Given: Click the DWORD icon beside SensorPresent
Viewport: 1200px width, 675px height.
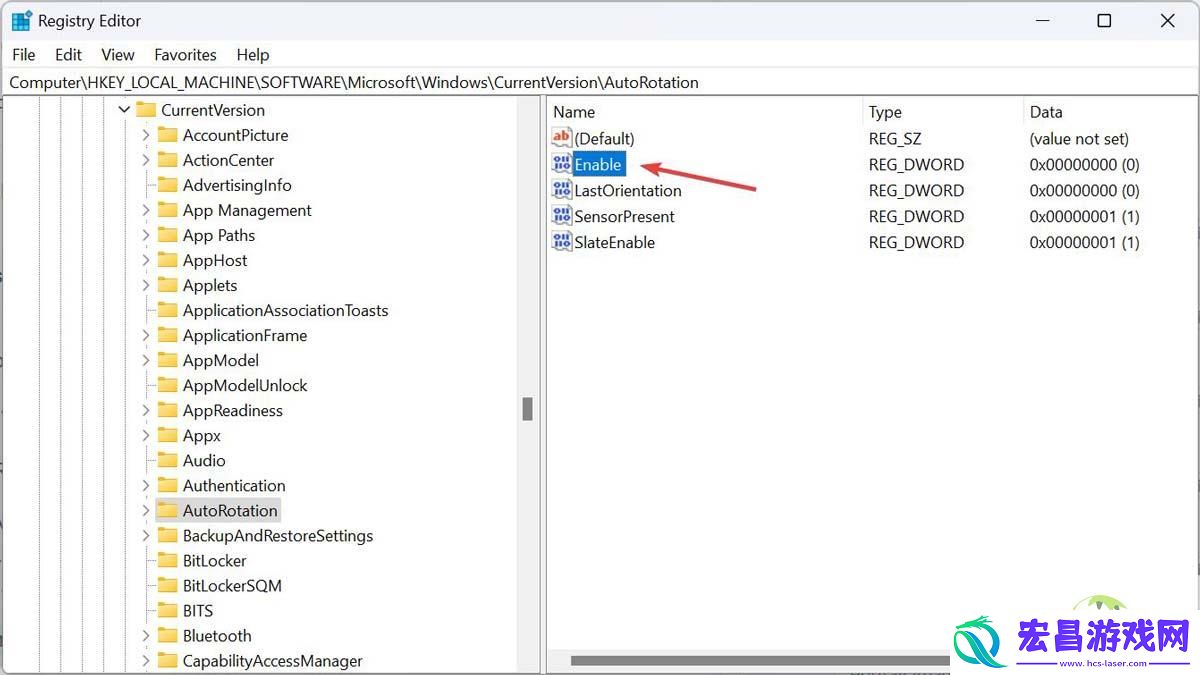Looking at the screenshot, I should pos(561,216).
